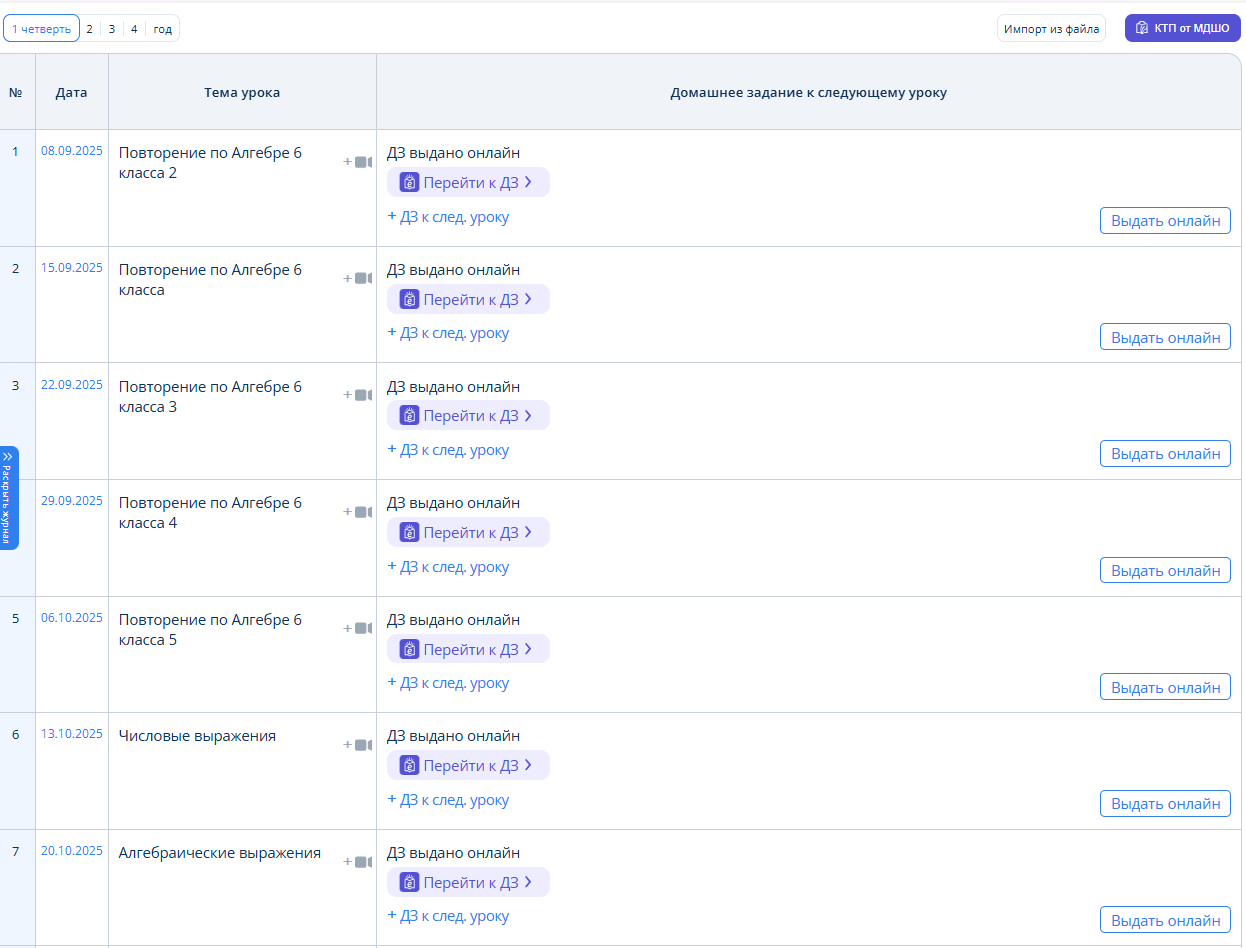Select the год tab
Image resolution: width=1246 pixels, height=948 pixels.
(162, 29)
